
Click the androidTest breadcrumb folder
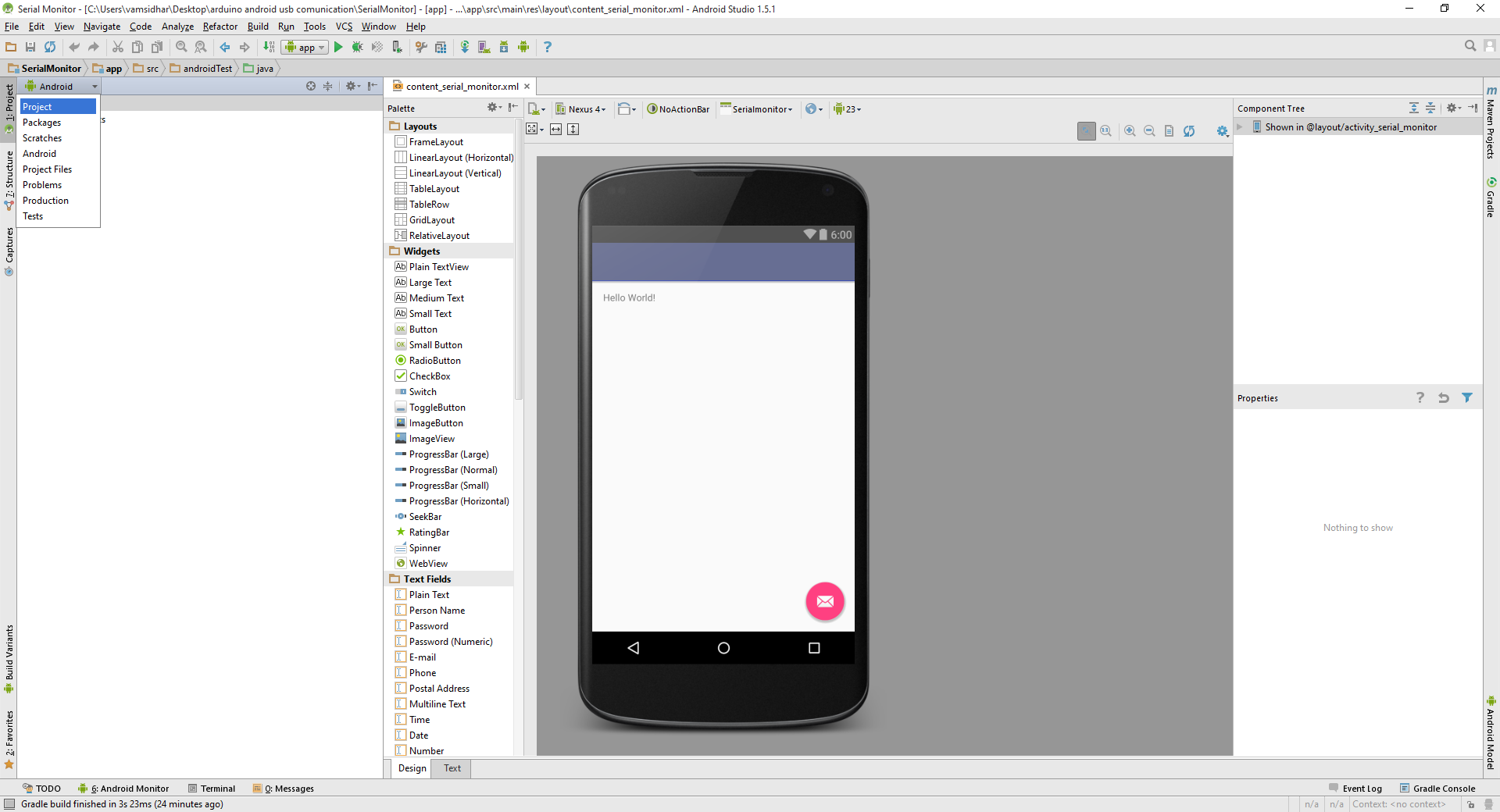(202, 69)
